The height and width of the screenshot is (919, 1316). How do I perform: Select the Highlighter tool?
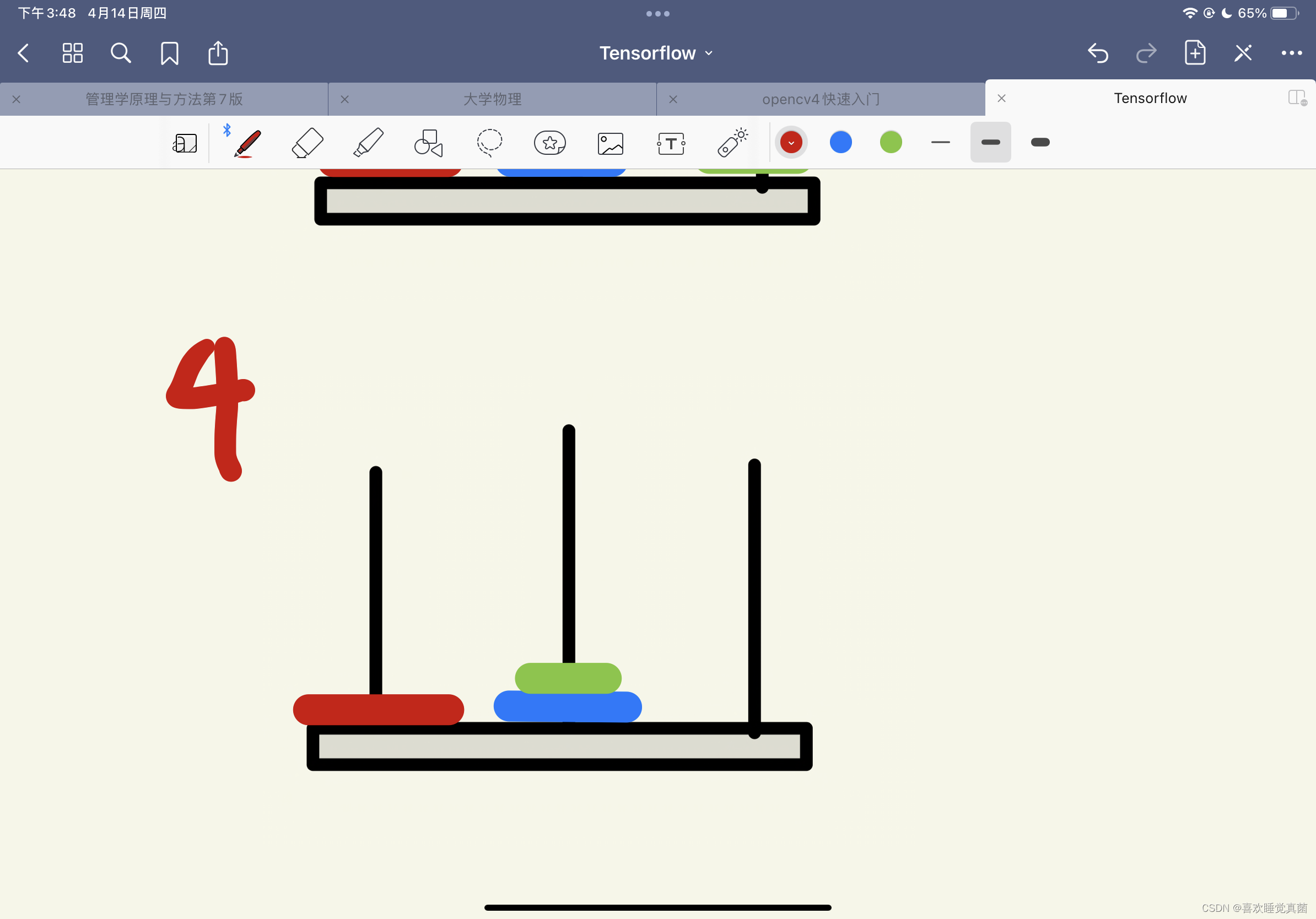pyautogui.click(x=368, y=143)
